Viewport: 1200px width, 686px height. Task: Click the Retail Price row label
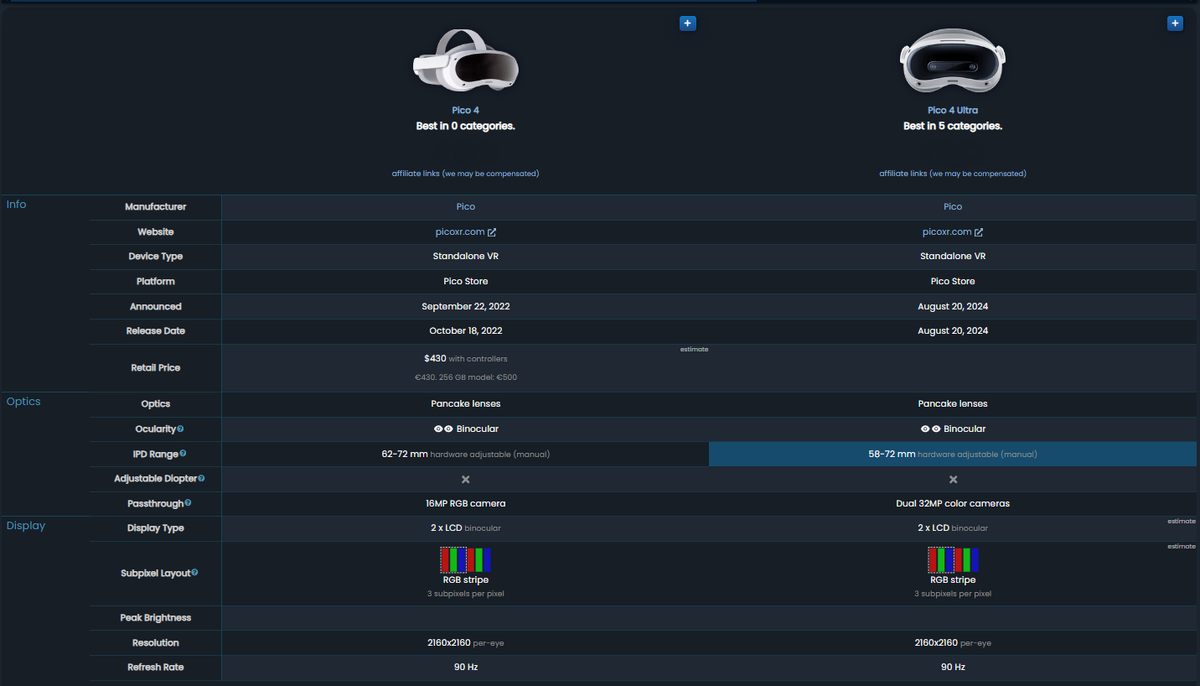coord(155,368)
